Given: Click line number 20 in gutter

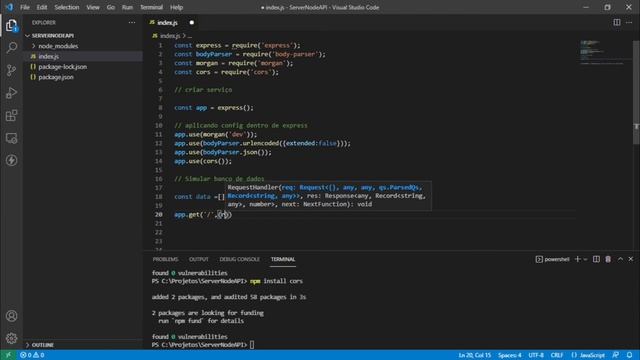Looking at the screenshot, I should tap(158, 215).
